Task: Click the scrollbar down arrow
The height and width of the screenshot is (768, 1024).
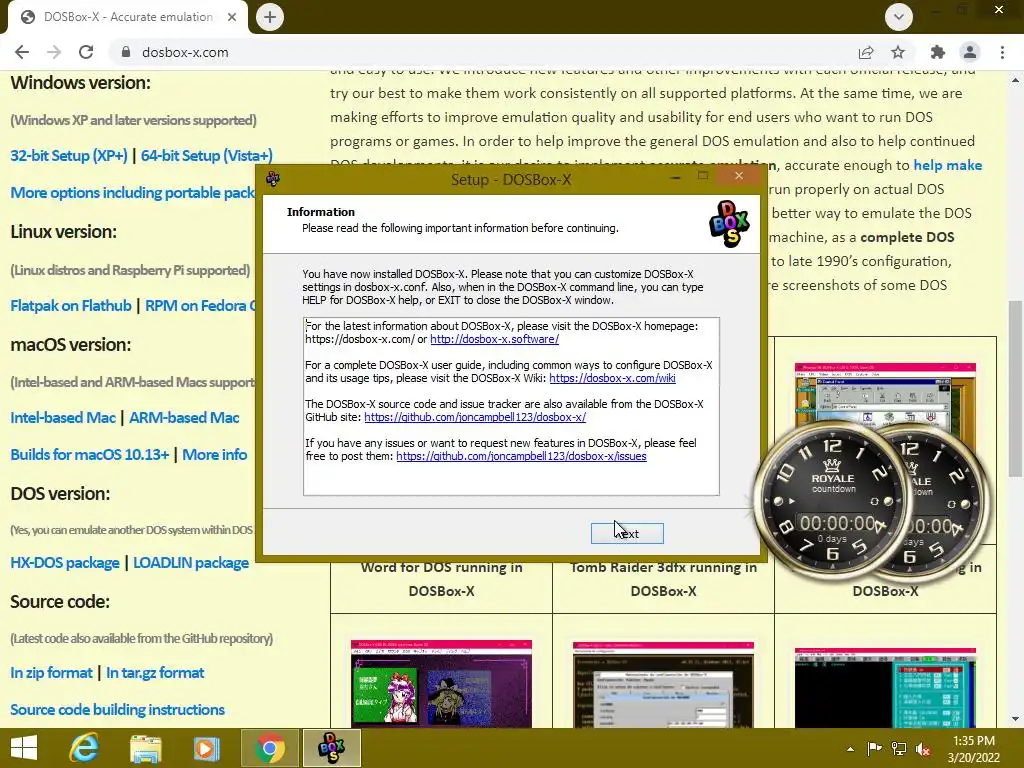Action: (x=1015, y=719)
